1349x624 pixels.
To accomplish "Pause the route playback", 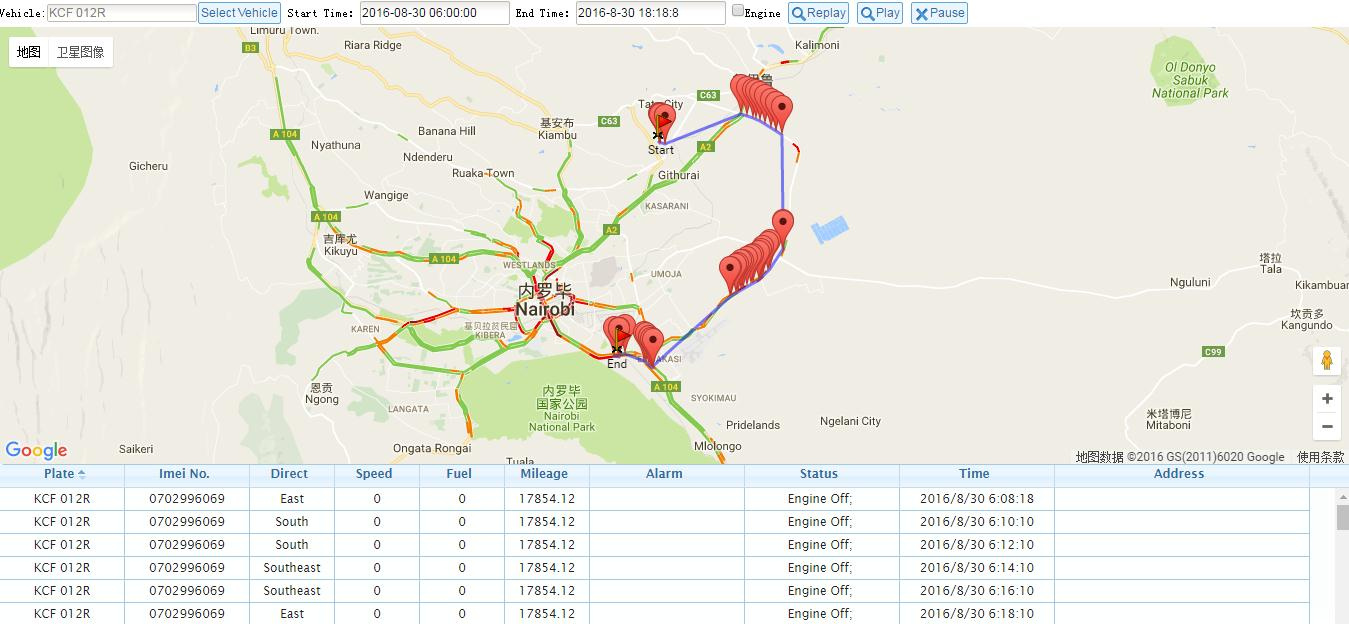I will pyautogui.click(x=939, y=13).
